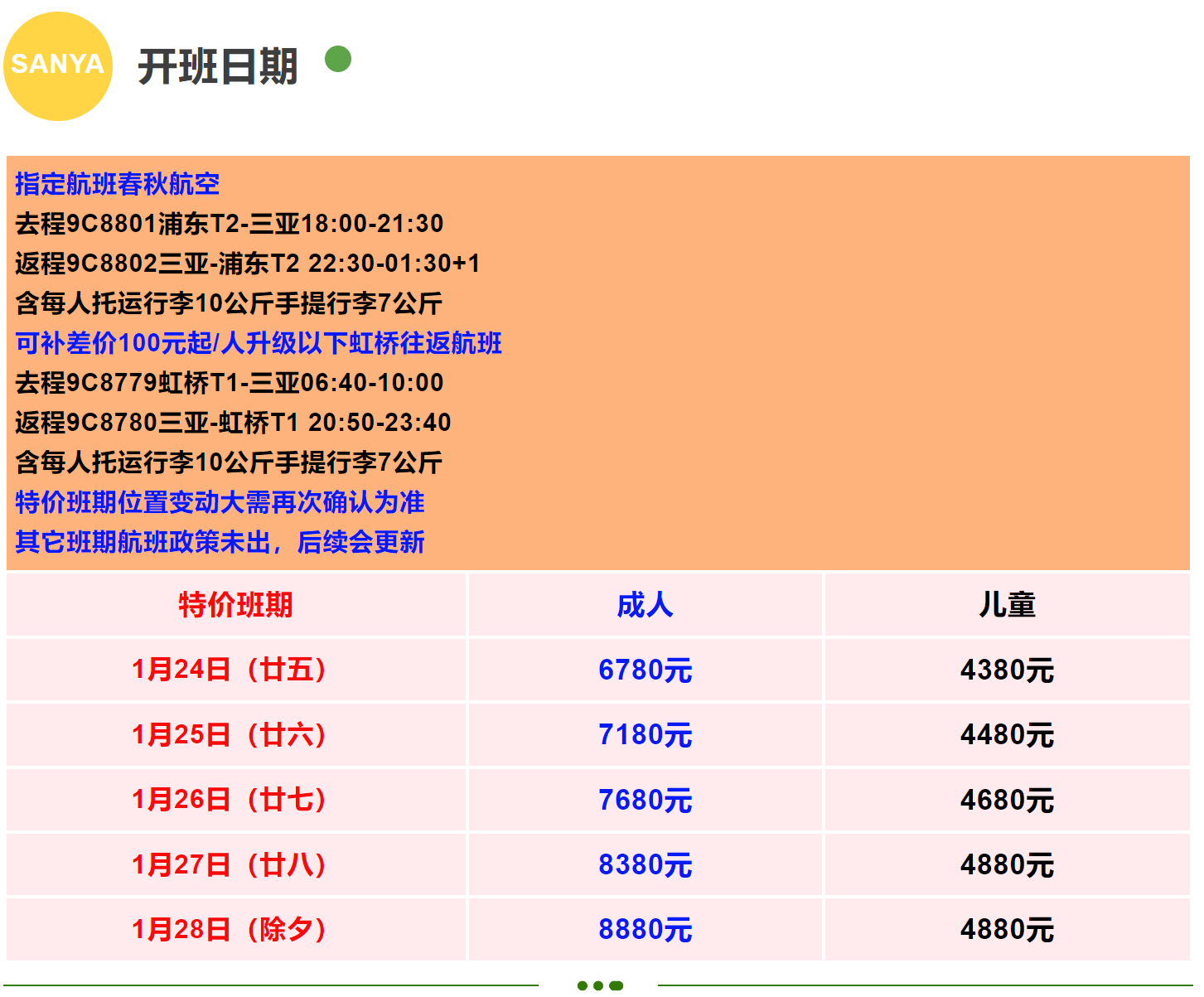This screenshot has height=997, width=1204.
Task: Select the line 返程9C8802三亚-浦东T2 22:30-01:30+1
Action: 248,264
